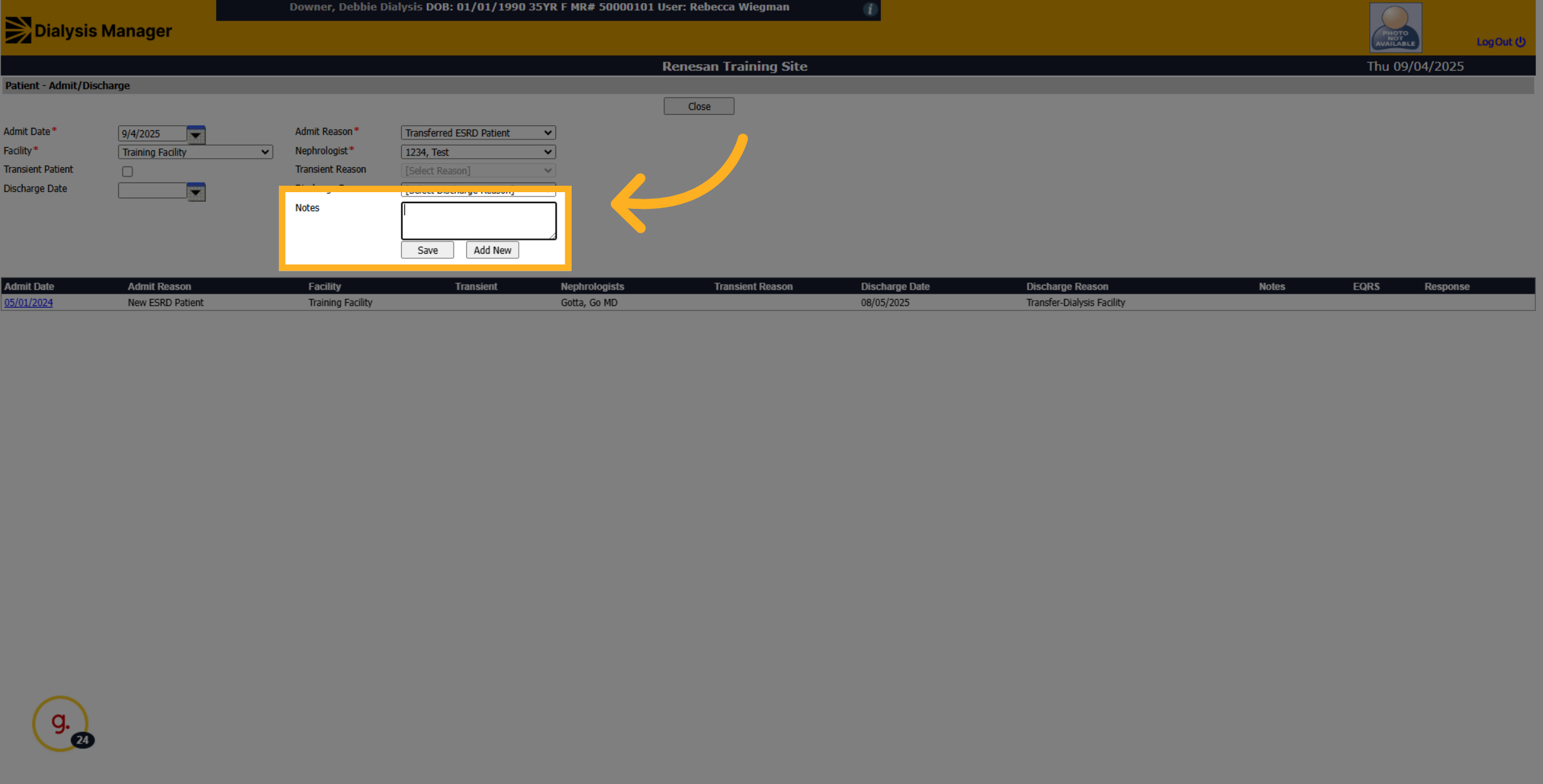Open the Admit Date calendar picker
This screenshot has height=784, width=1543.
196,134
